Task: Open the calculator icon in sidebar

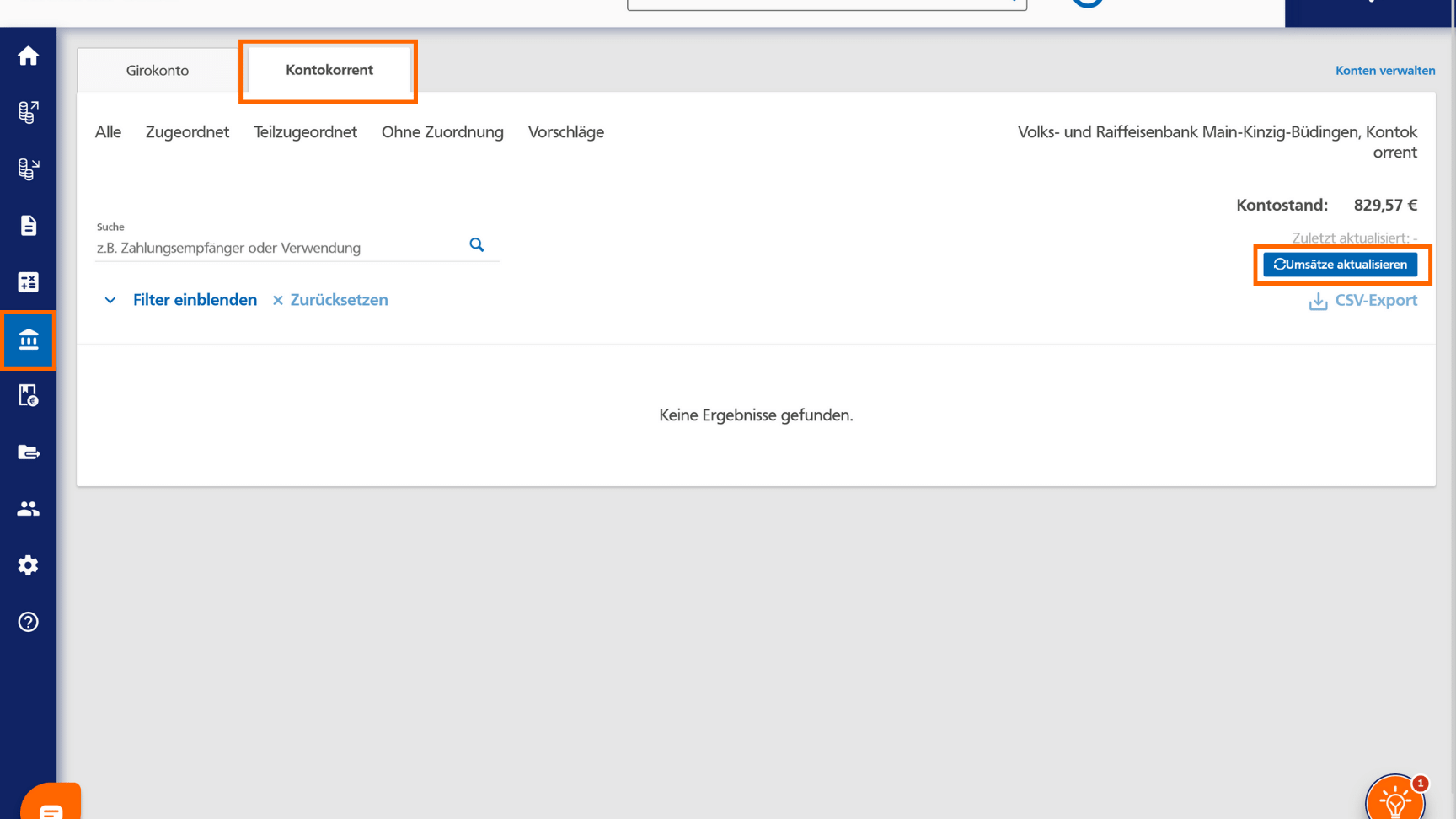Action: click(x=28, y=282)
